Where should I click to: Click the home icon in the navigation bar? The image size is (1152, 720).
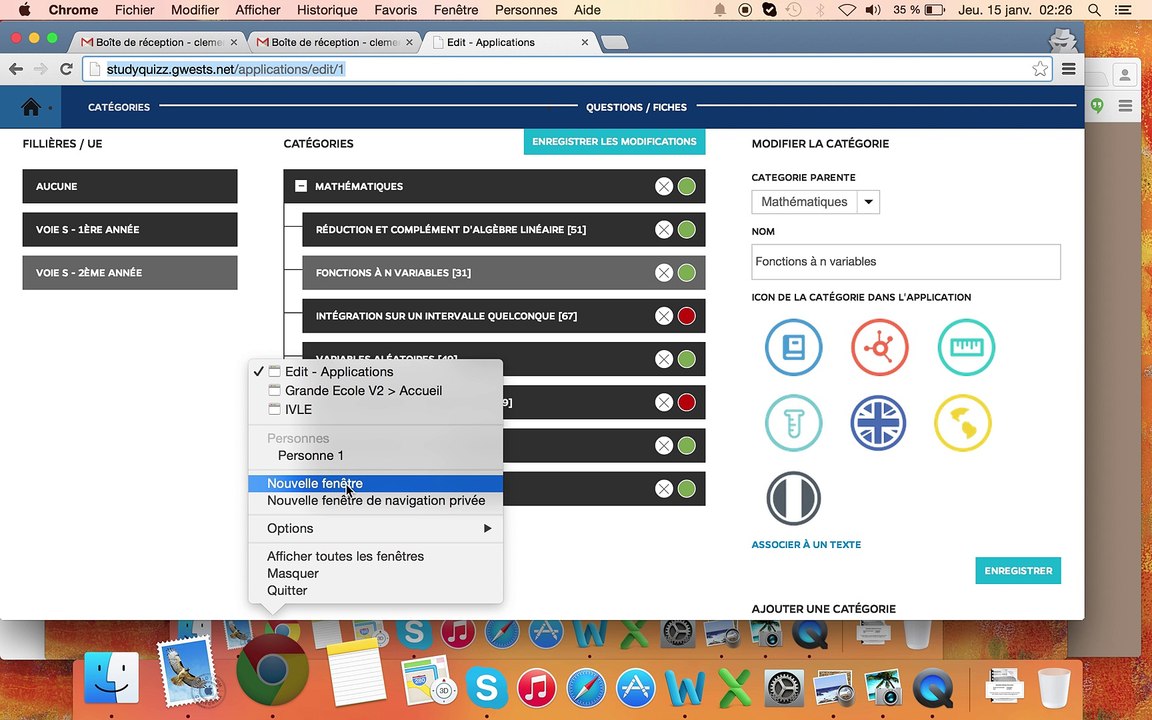point(31,107)
